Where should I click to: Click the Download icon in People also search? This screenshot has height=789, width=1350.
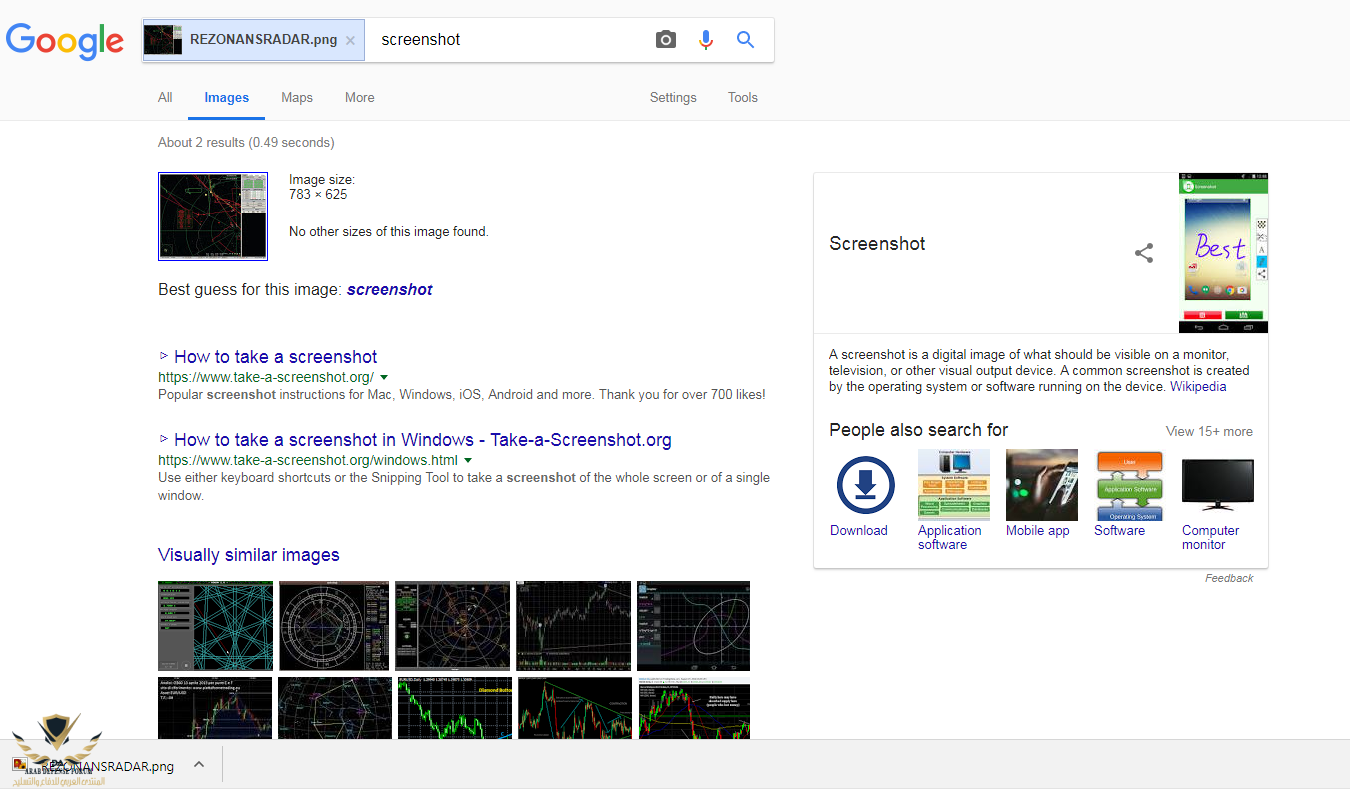coord(865,485)
